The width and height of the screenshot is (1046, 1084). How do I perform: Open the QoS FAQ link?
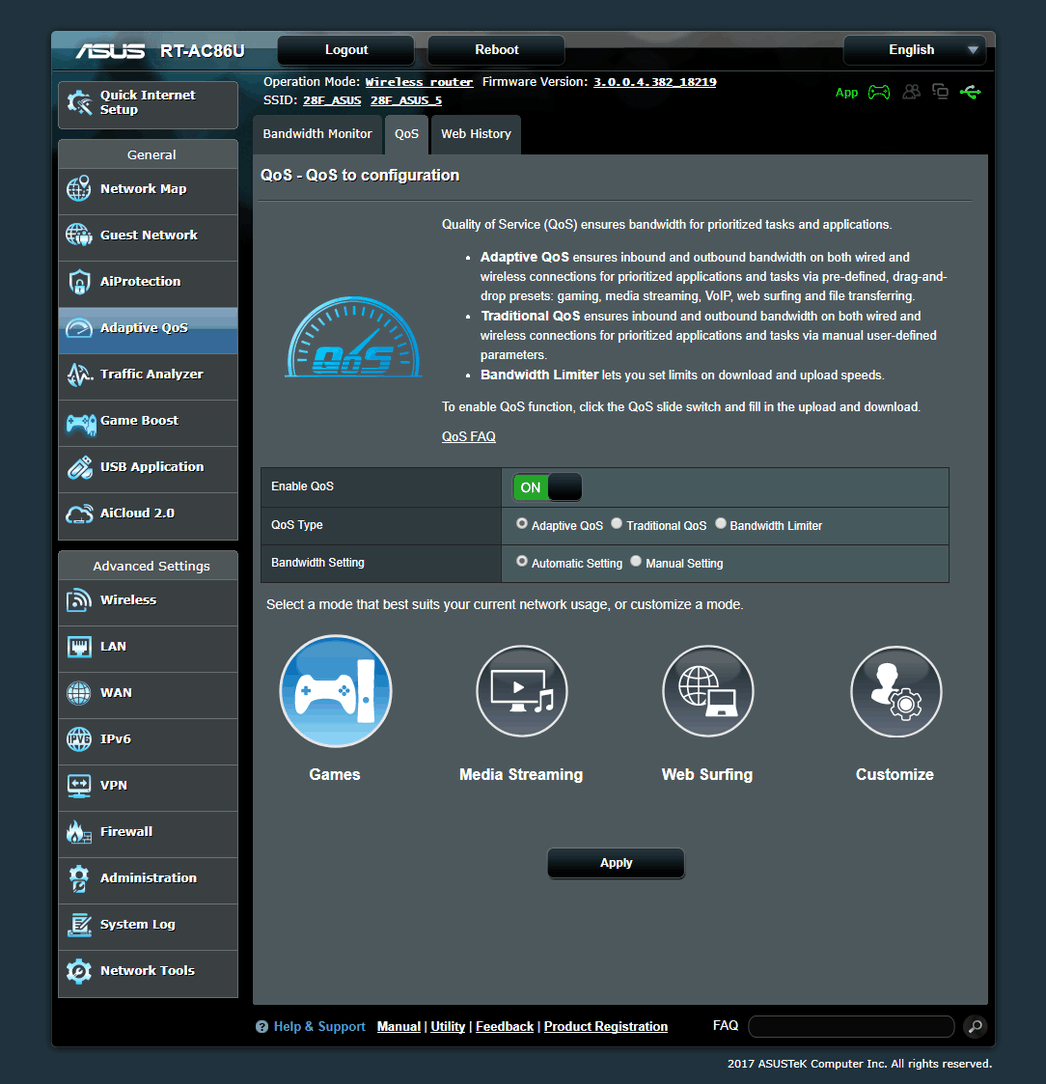(x=469, y=437)
